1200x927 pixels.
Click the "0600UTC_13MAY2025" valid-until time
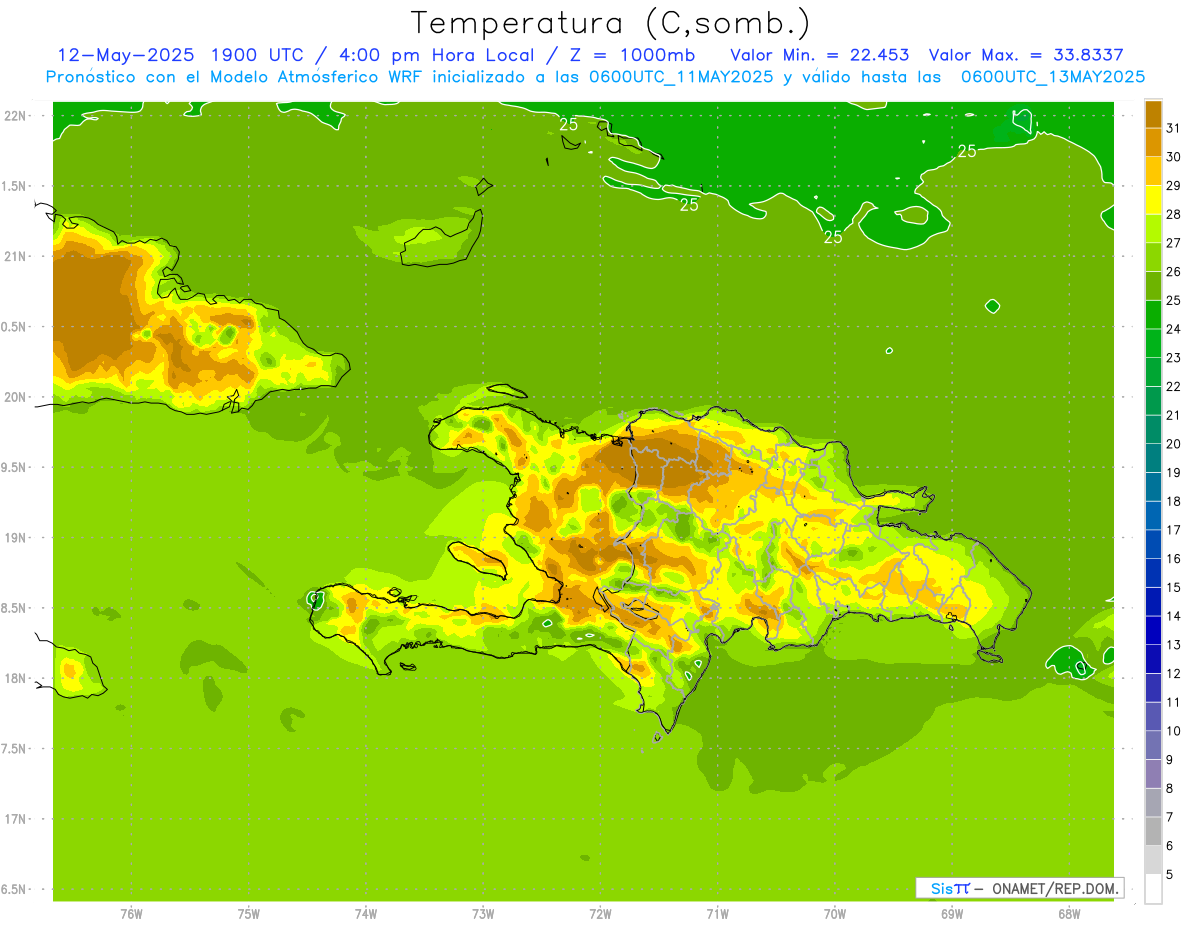coord(1053,76)
